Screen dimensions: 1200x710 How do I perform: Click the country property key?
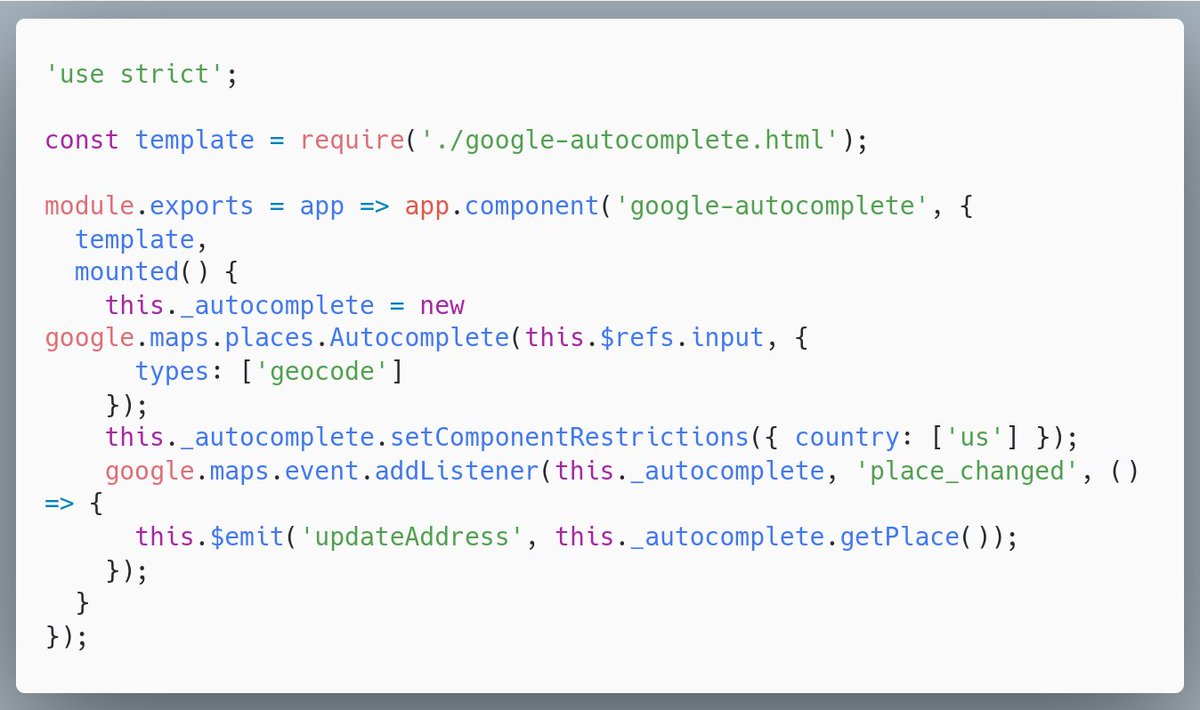(x=846, y=437)
